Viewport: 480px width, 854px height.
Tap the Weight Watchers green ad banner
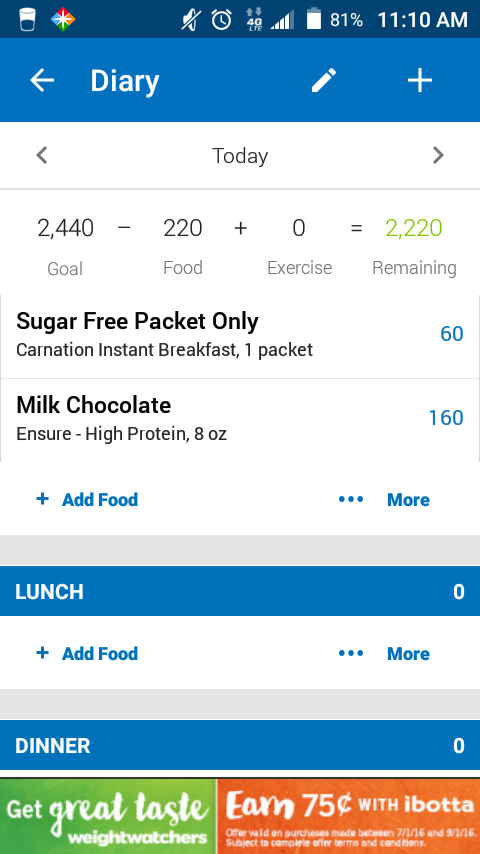click(x=108, y=816)
